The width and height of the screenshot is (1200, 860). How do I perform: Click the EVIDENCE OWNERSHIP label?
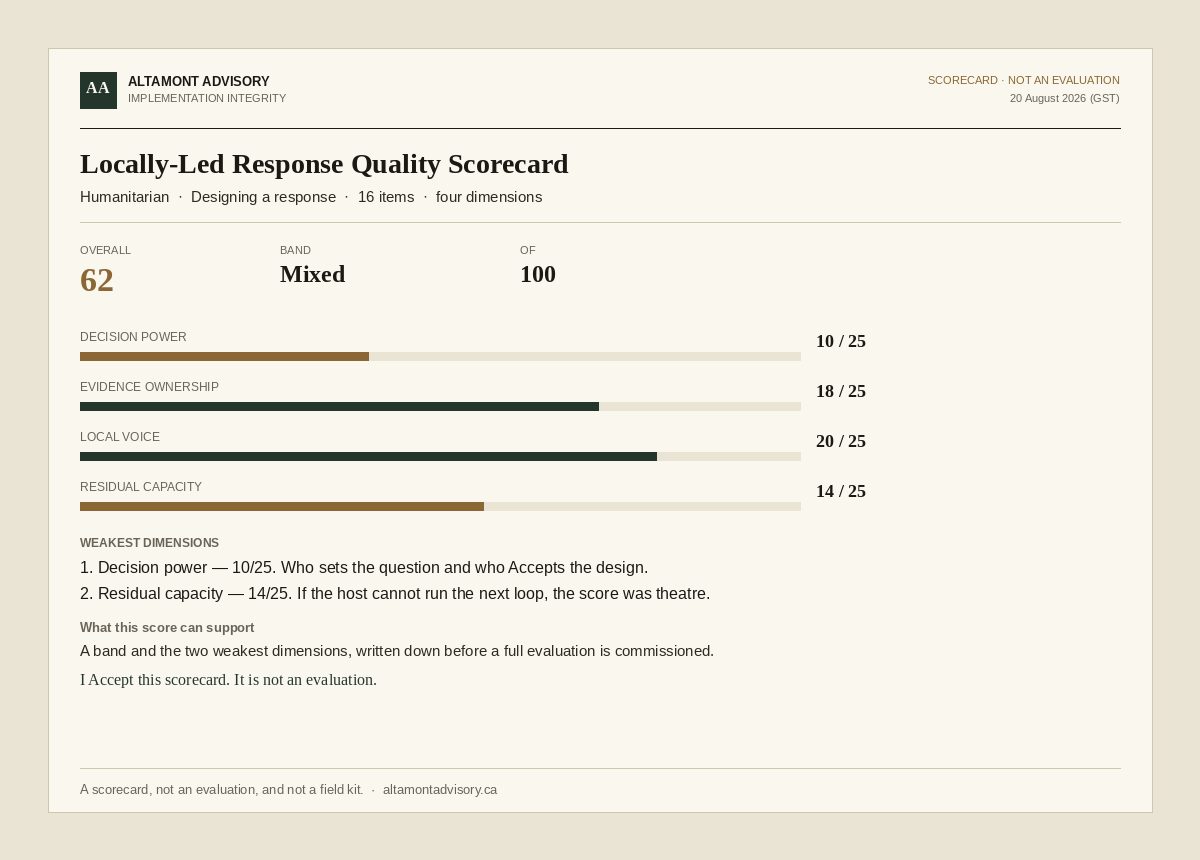(x=149, y=387)
